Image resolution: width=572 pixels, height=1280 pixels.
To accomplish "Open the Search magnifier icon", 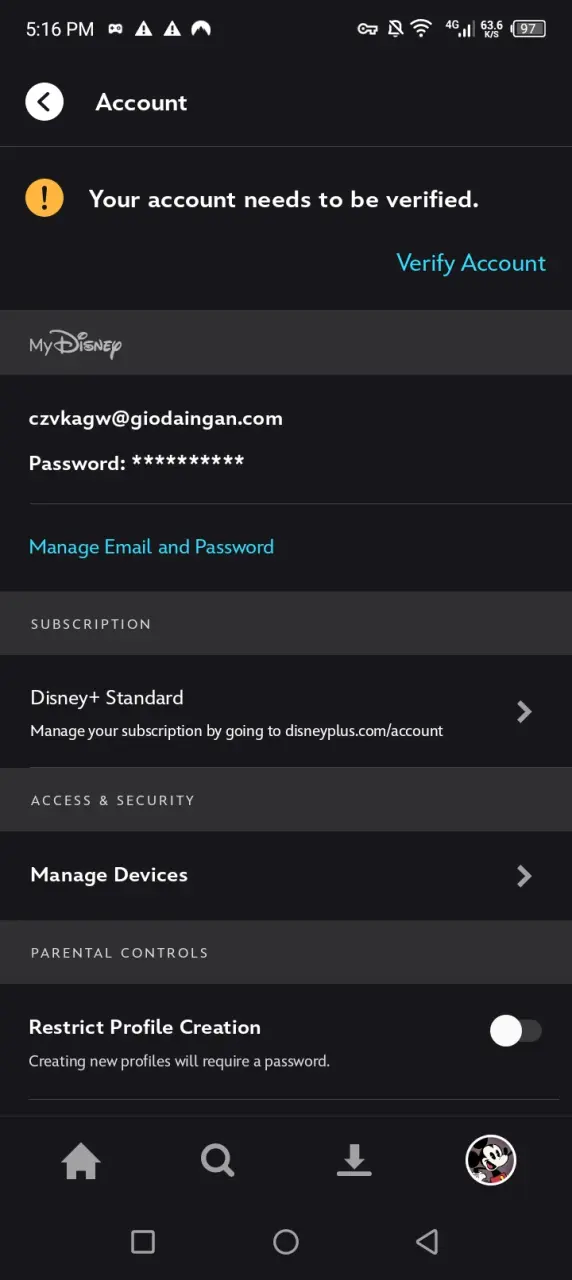I will click(x=217, y=1161).
